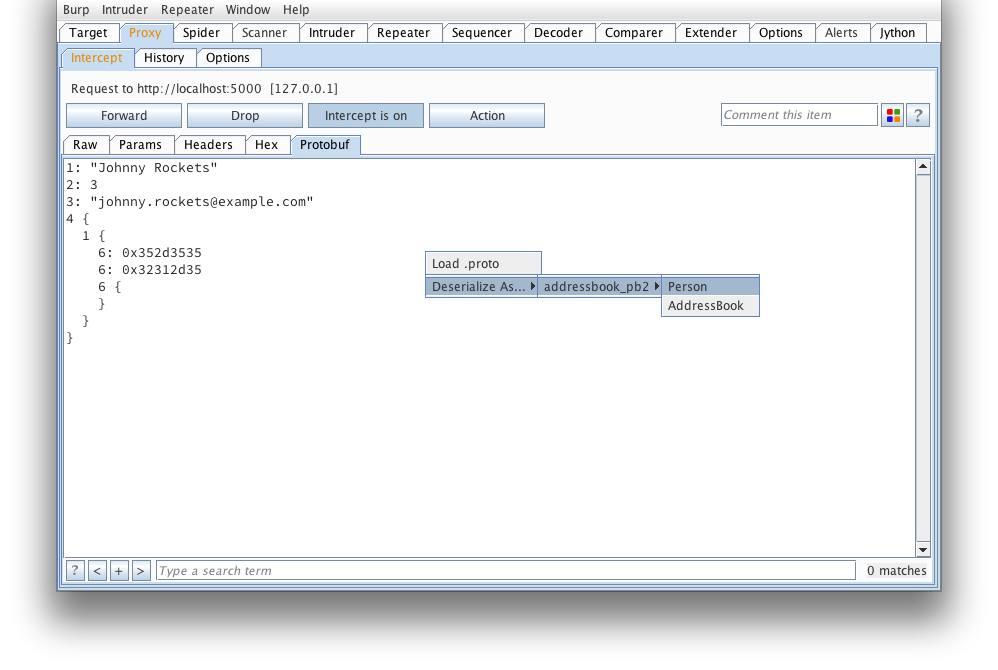Click the Comment this item field
This screenshot has width=998, height=670.
[799, 115]
